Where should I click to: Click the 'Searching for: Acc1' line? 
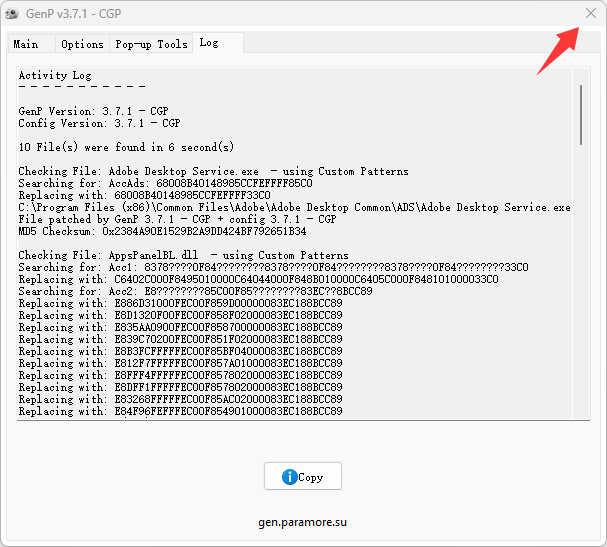273,267
